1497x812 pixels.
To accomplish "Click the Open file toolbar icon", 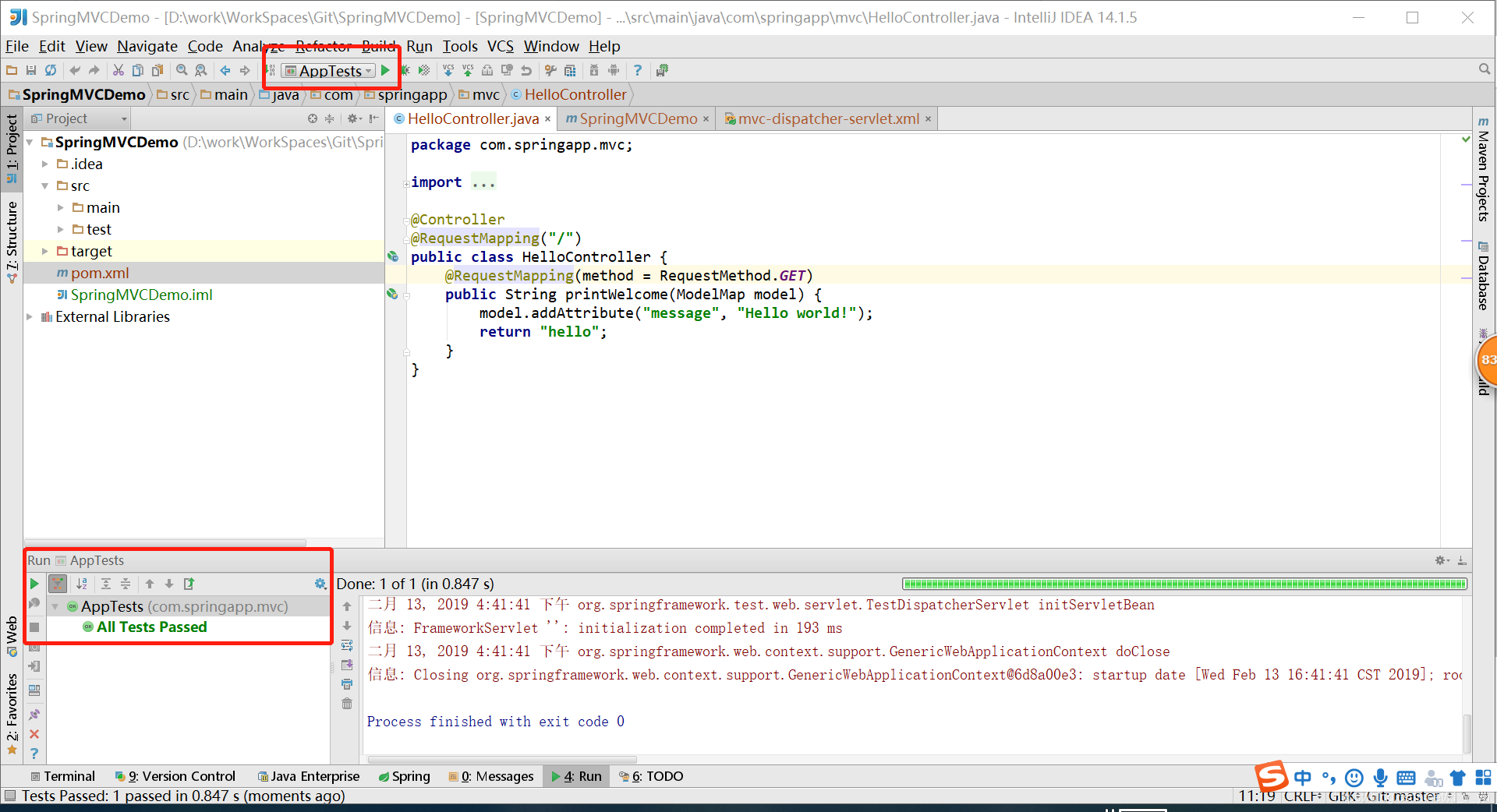I will click(x=12, y=70).
